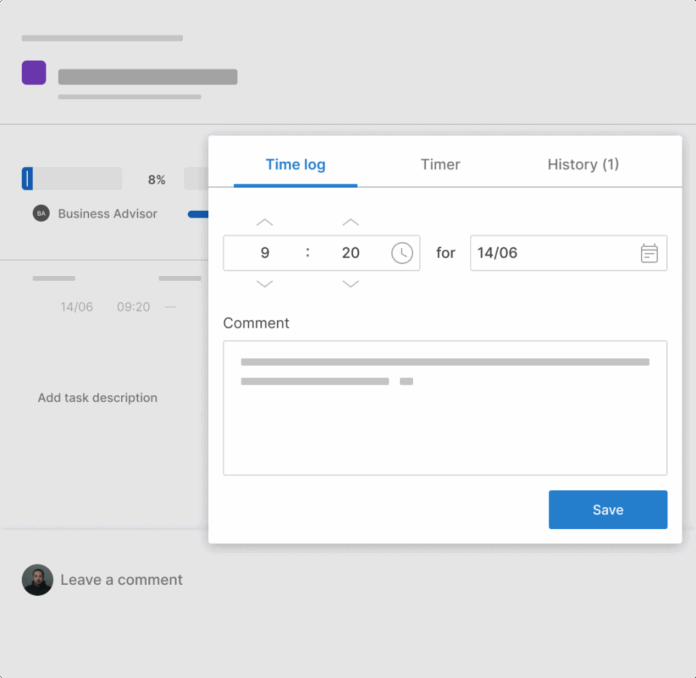Switch to the Timer tab
The width and height of the screenshot is (696, 678).
coord(440,165)
